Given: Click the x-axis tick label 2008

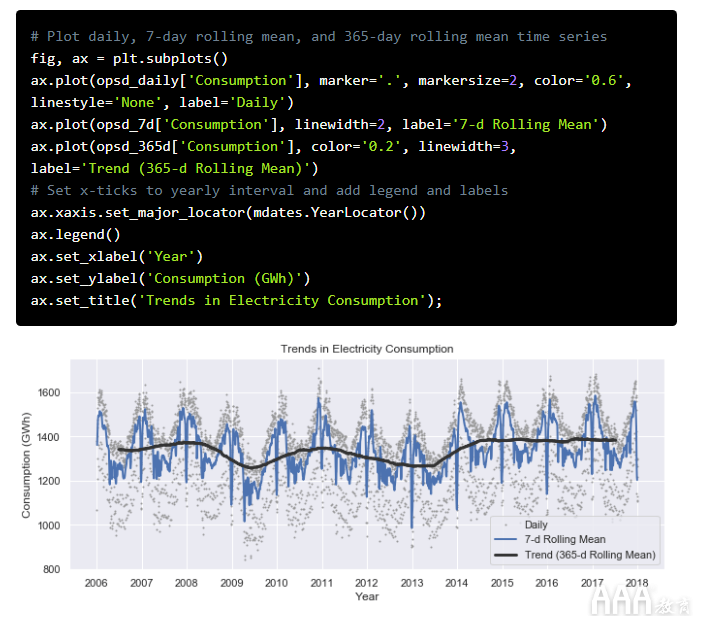Looking at the screenshot, I should pos(186,583).
